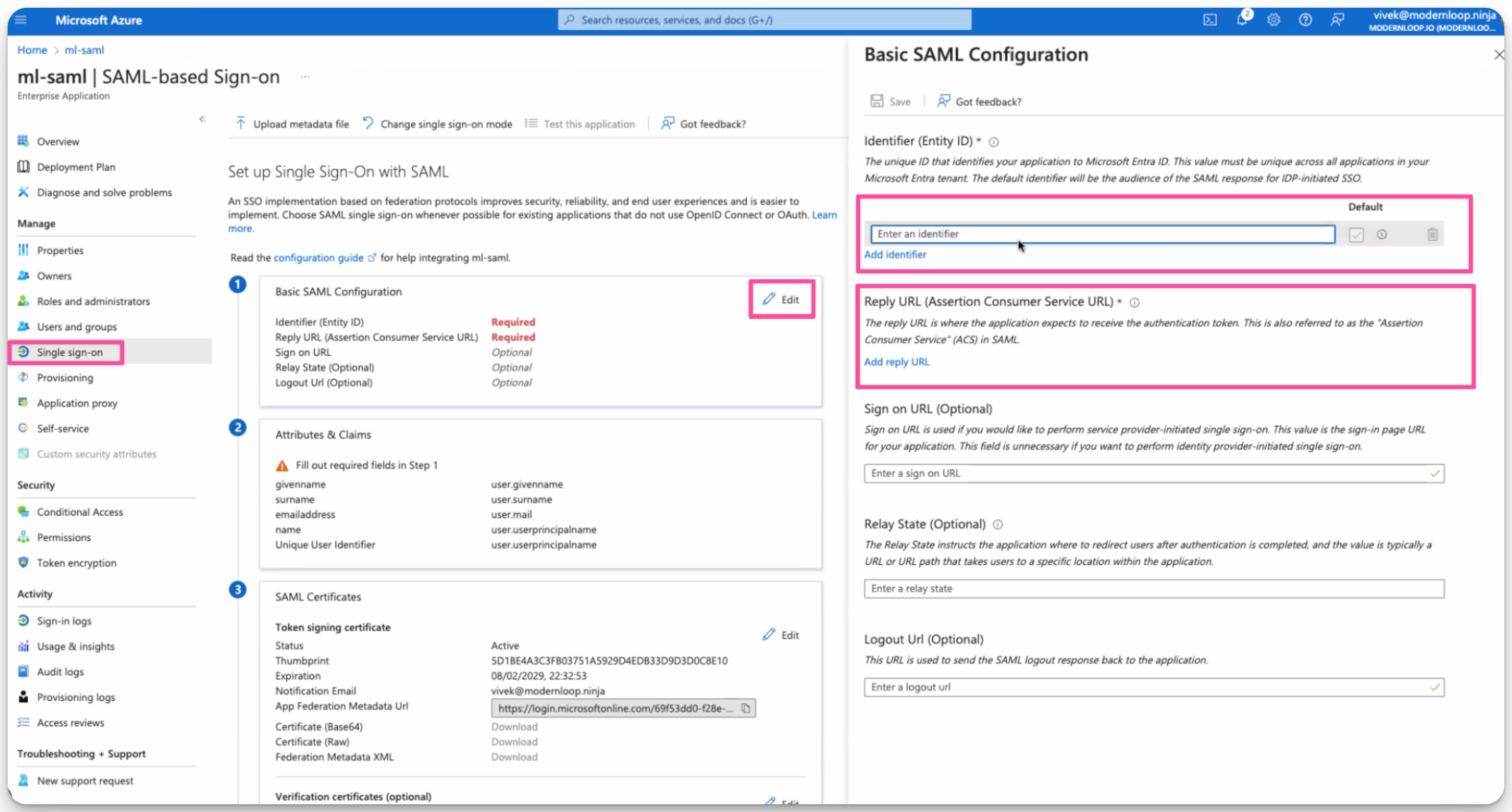This screenshot has height=812, width=1512.
Task: Click the Azure search bar
Action: click(x=764, y=20)
